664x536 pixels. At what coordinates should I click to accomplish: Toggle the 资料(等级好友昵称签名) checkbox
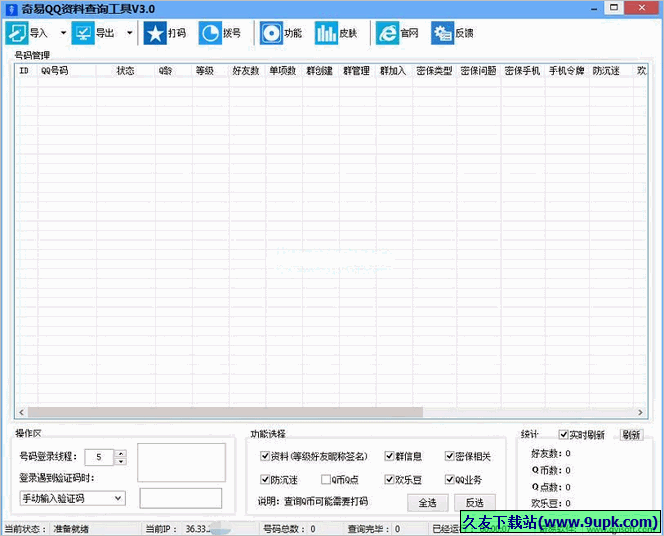coord(265,456)
